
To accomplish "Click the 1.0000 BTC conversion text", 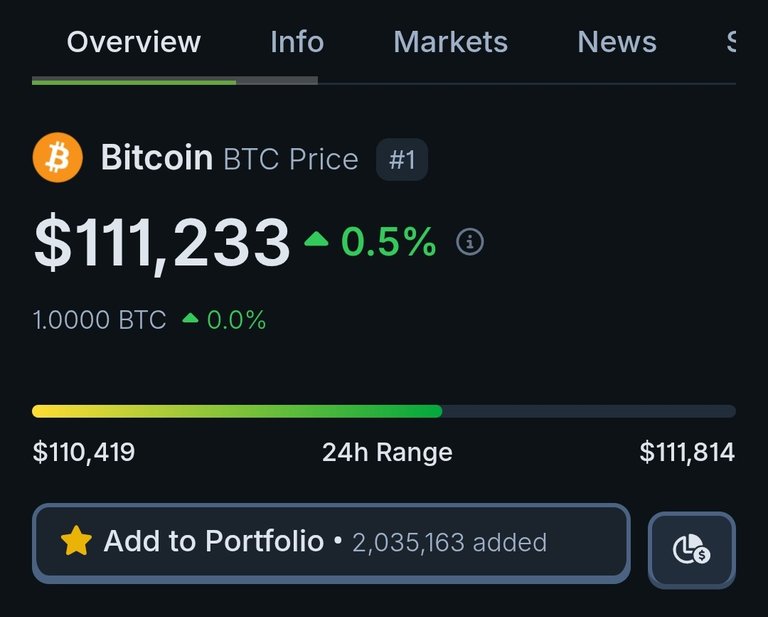I will tap(99, 320).
